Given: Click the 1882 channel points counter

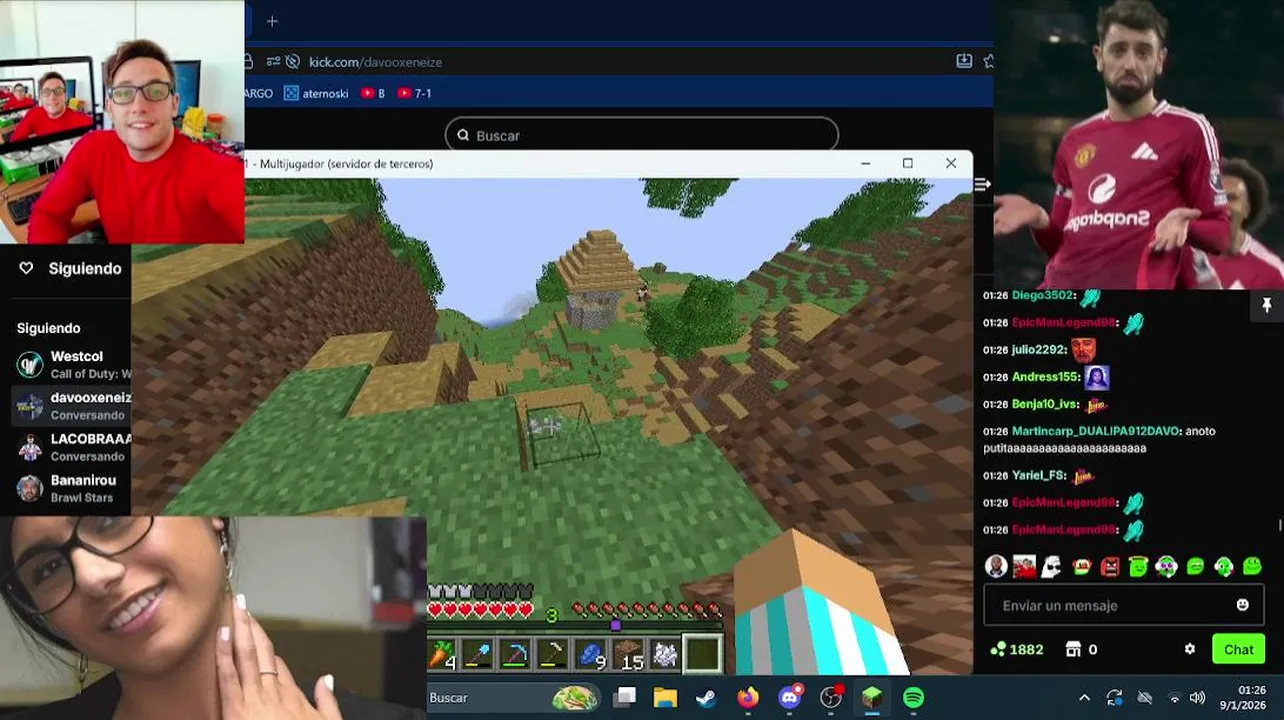Looking at the screenshot, I should (1016, 649).
